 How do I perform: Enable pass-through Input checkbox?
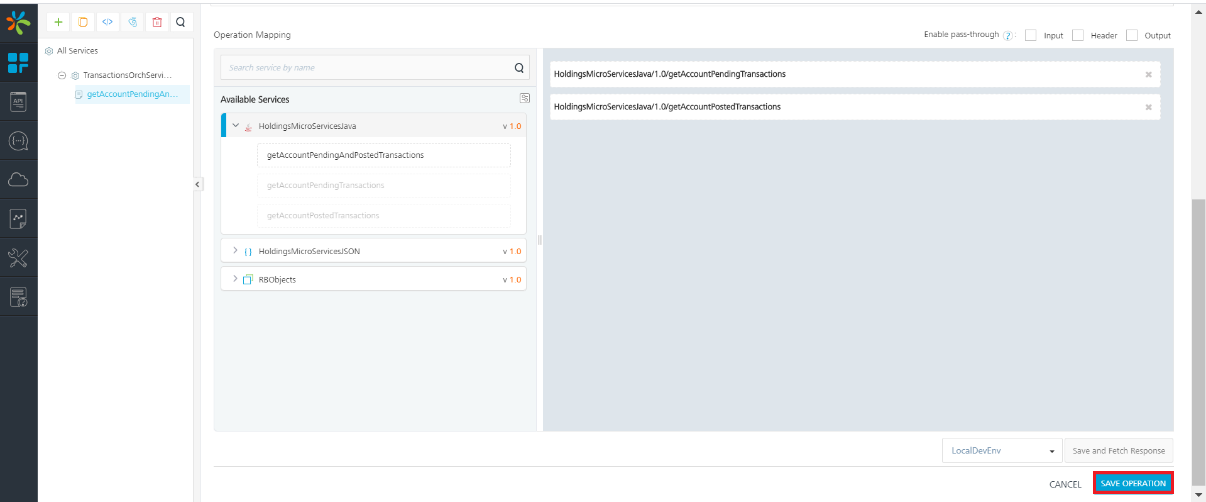pos(1031,35)
